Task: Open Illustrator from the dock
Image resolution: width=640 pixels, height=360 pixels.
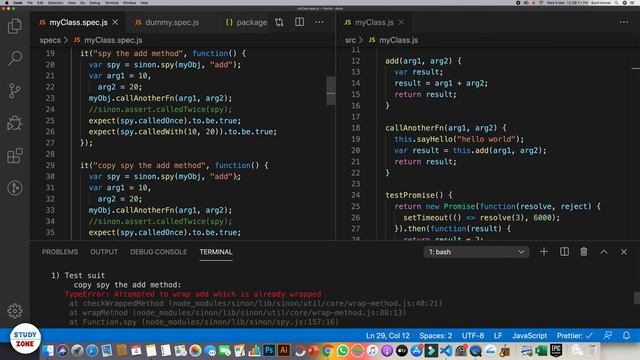Action: [x=284, y=350]
